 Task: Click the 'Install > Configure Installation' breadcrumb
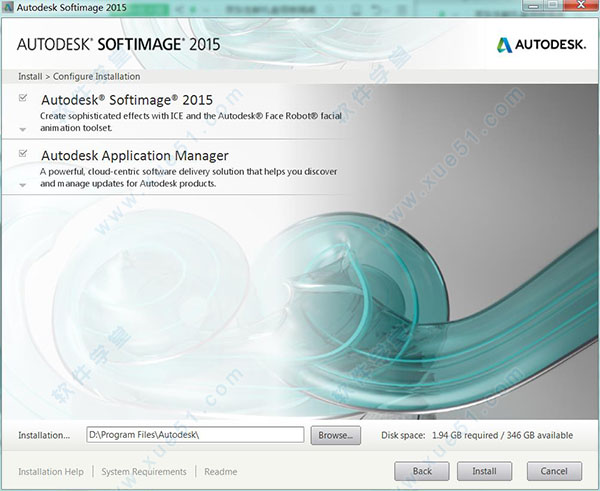79,77
